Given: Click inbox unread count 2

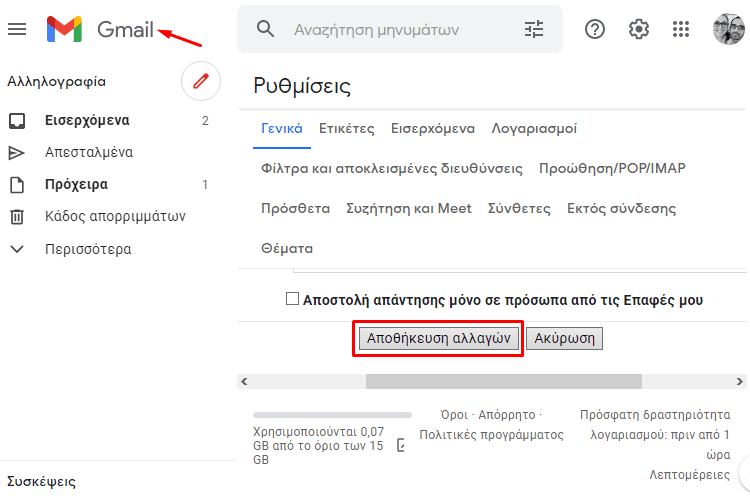Looking at the screenshot, I should (x=205, y=121).
